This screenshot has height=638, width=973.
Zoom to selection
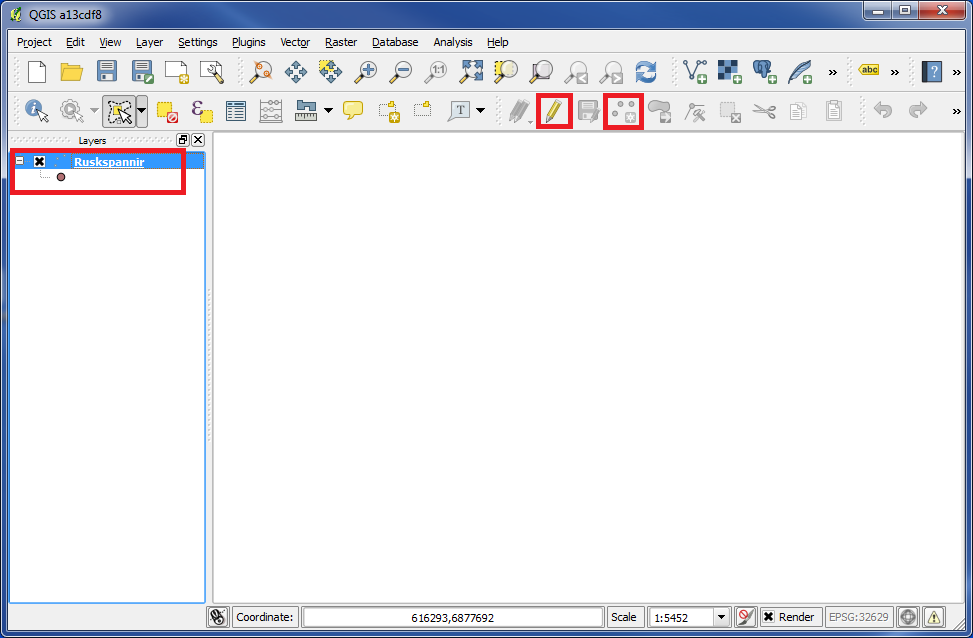pyautogui.click(x=506, y=71)
